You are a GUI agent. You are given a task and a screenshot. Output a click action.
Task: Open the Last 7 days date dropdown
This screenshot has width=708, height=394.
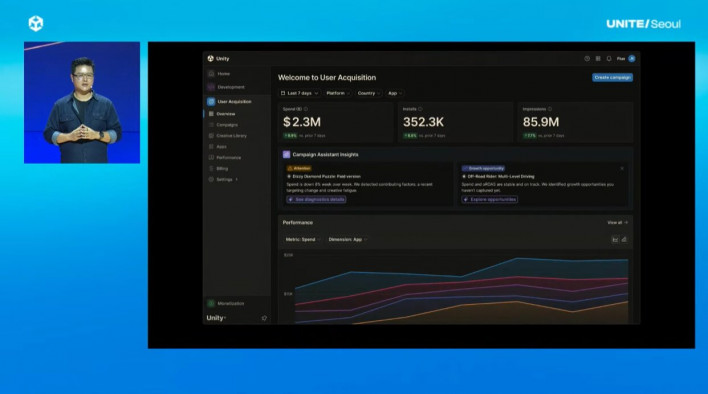click(299, 93)
